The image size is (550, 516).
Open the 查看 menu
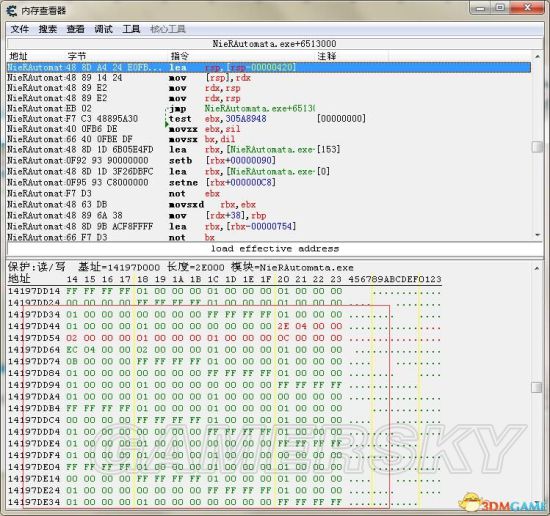point(75,29)
